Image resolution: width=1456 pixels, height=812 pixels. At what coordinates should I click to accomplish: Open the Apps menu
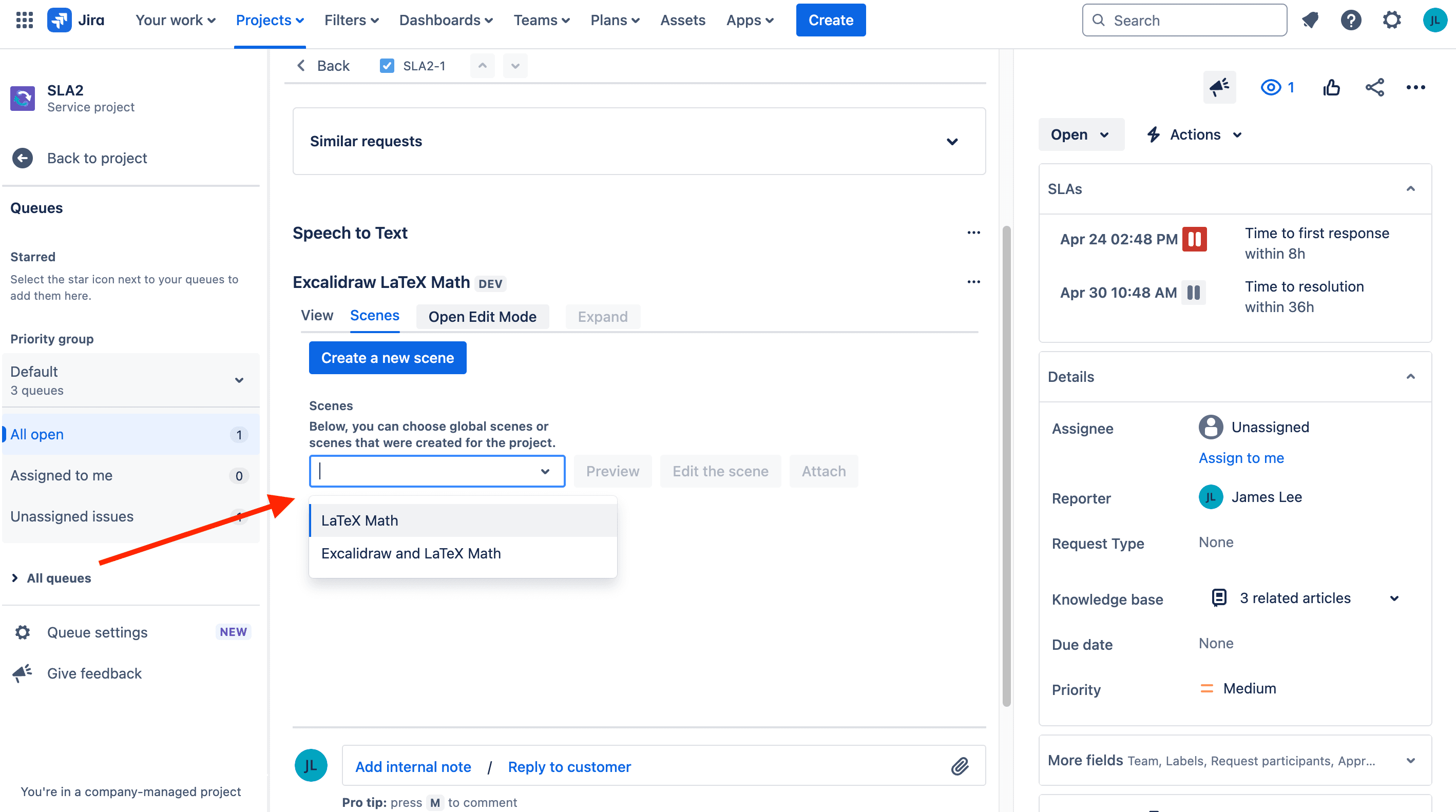[x=750, y=21]
